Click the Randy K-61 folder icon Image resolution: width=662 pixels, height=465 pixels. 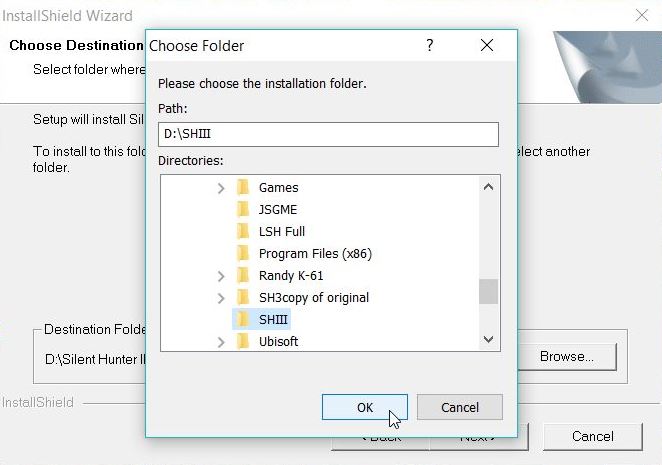(x=243, y=275)
